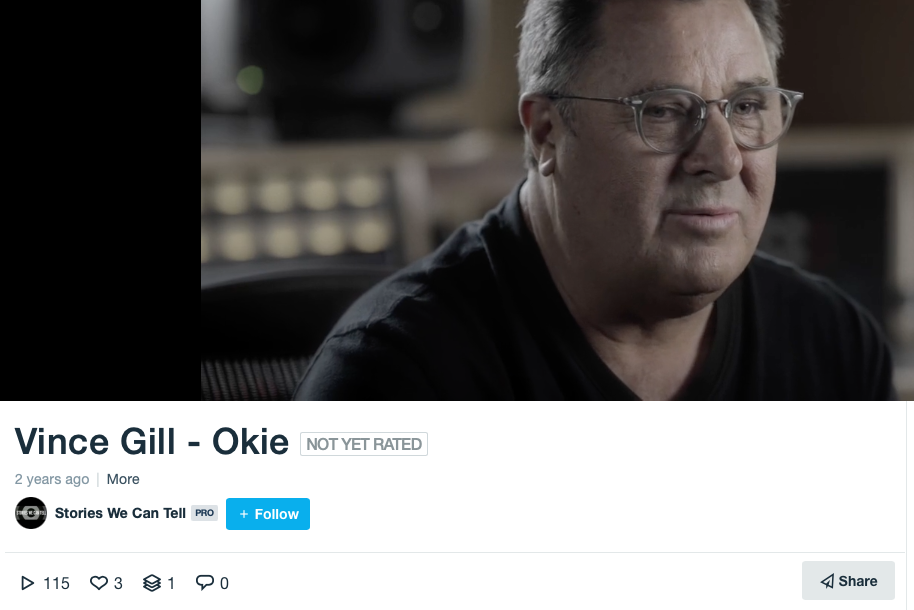Click the play count triangle icon
This screenshot has height=610, width=914.
click(27, 583)
